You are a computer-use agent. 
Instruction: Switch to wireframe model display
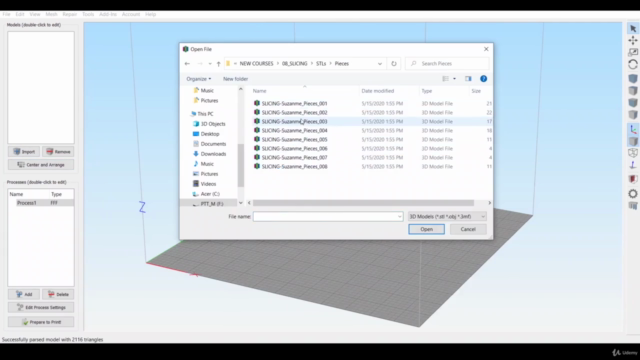click(633, 153)
